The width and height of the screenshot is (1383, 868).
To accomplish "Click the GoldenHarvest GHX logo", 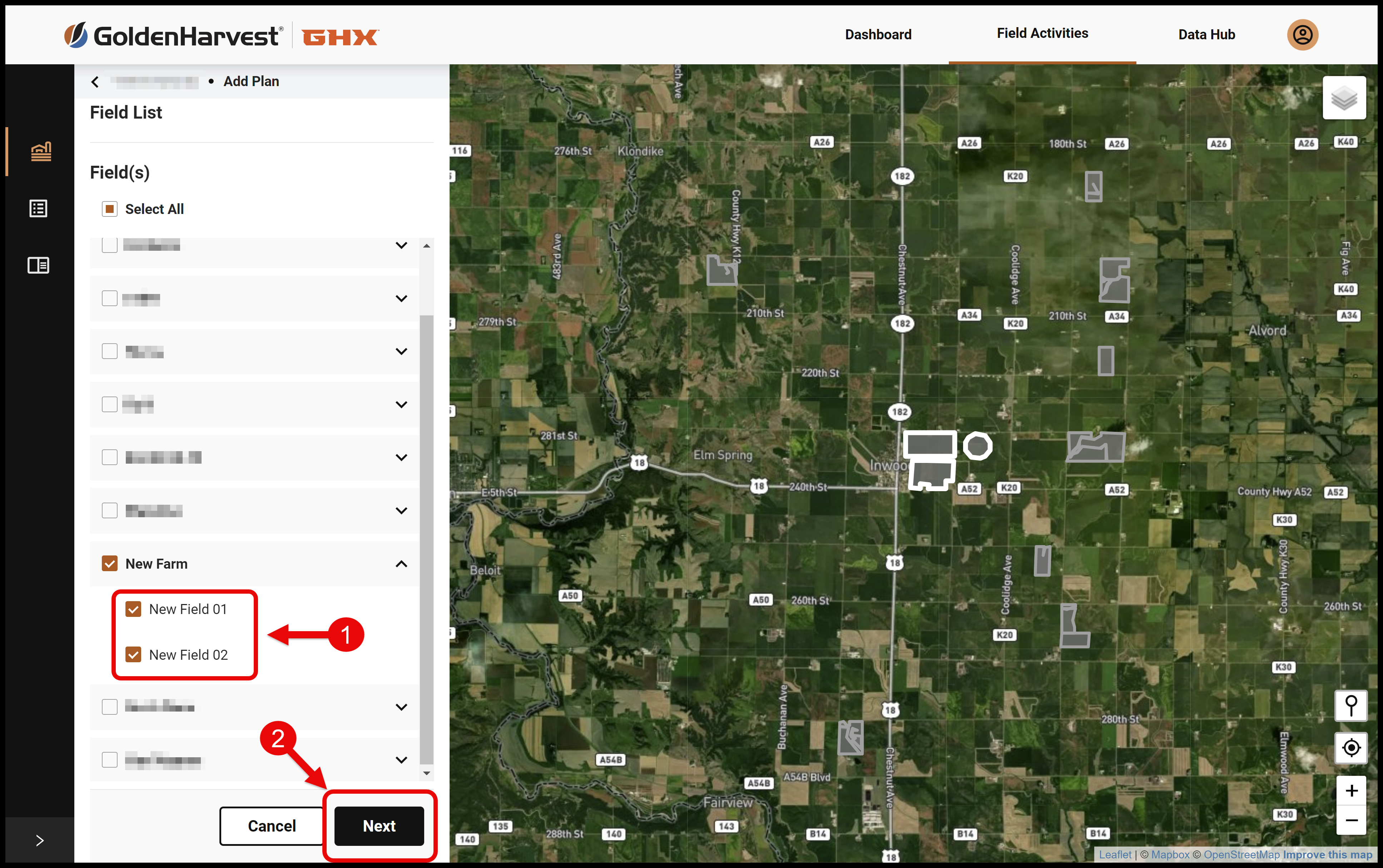I will coord(221,36).
